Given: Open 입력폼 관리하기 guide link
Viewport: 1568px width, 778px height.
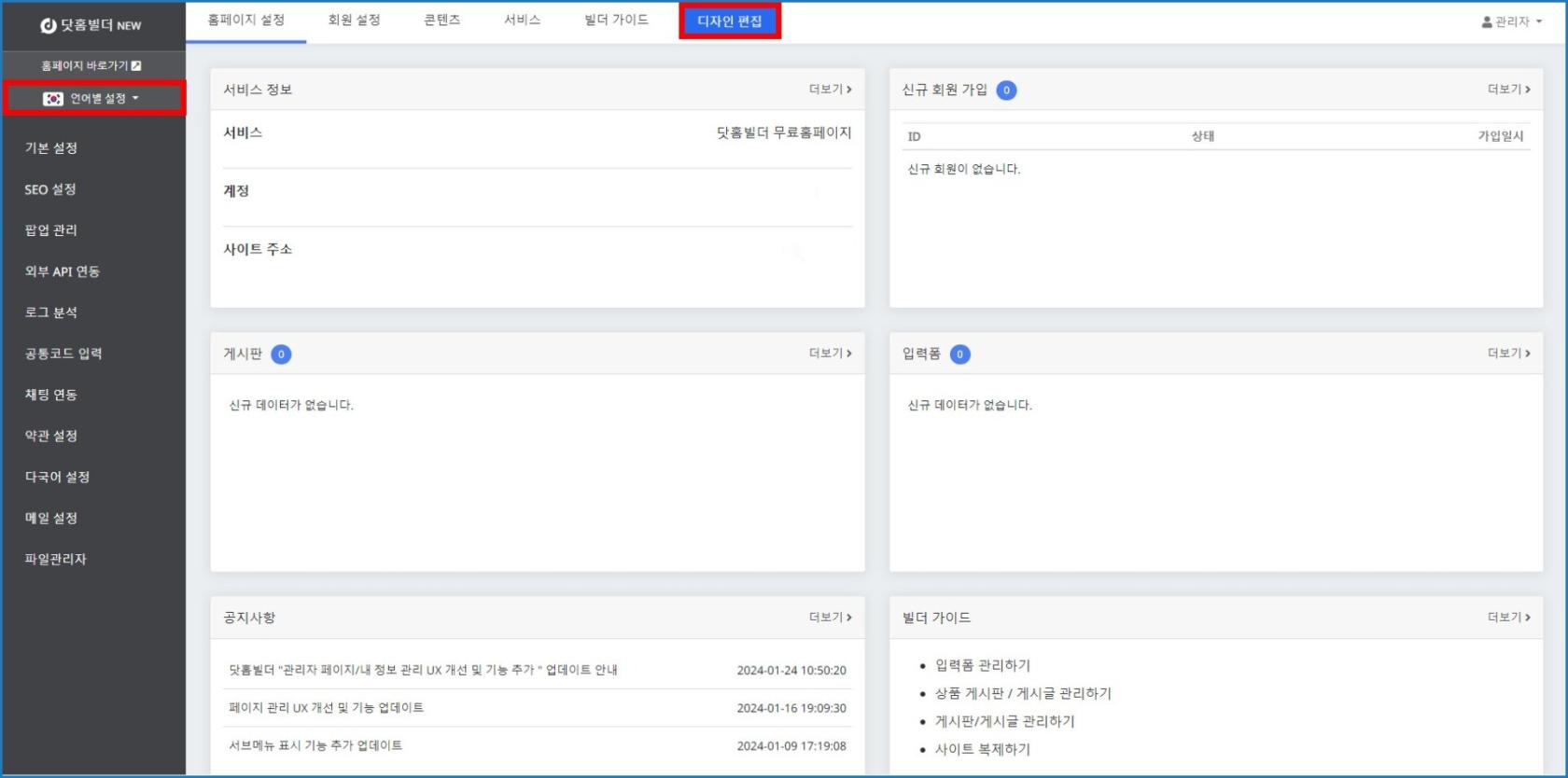Looking at the screenshot, I should point(983,665).
